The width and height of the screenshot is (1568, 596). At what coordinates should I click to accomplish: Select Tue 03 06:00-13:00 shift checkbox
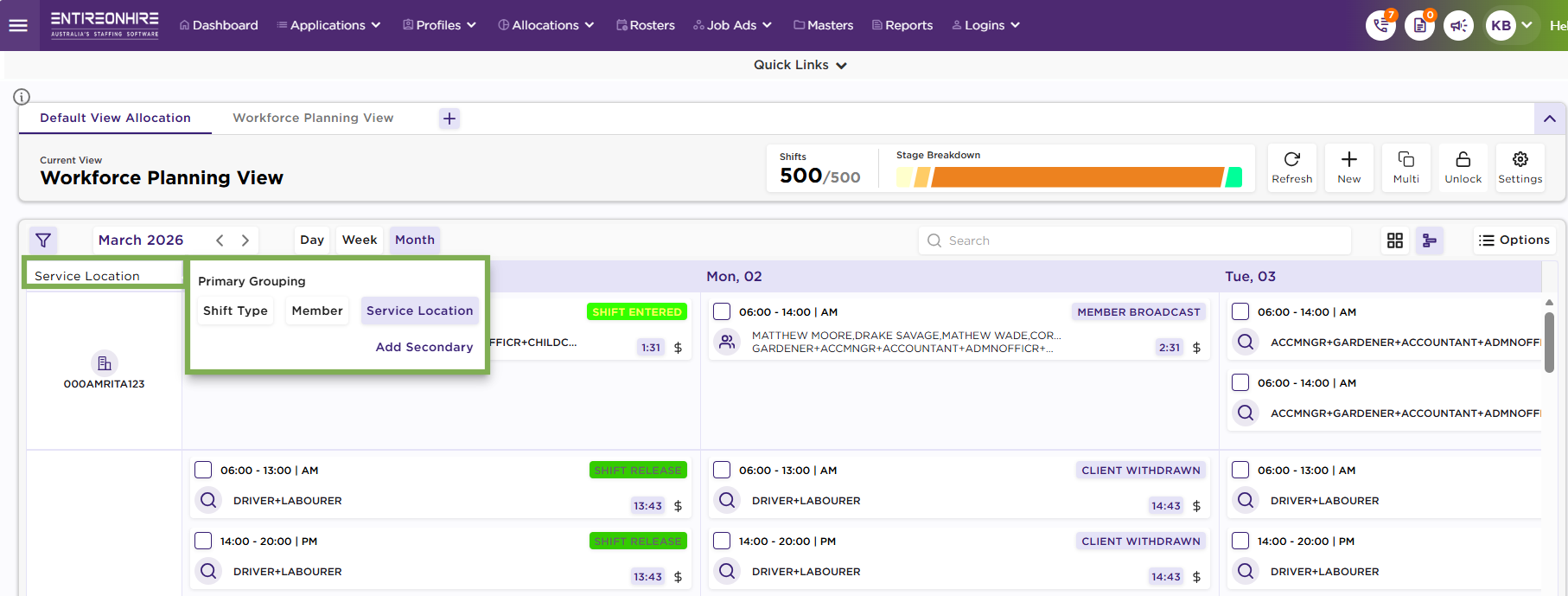click(1240, 471)
